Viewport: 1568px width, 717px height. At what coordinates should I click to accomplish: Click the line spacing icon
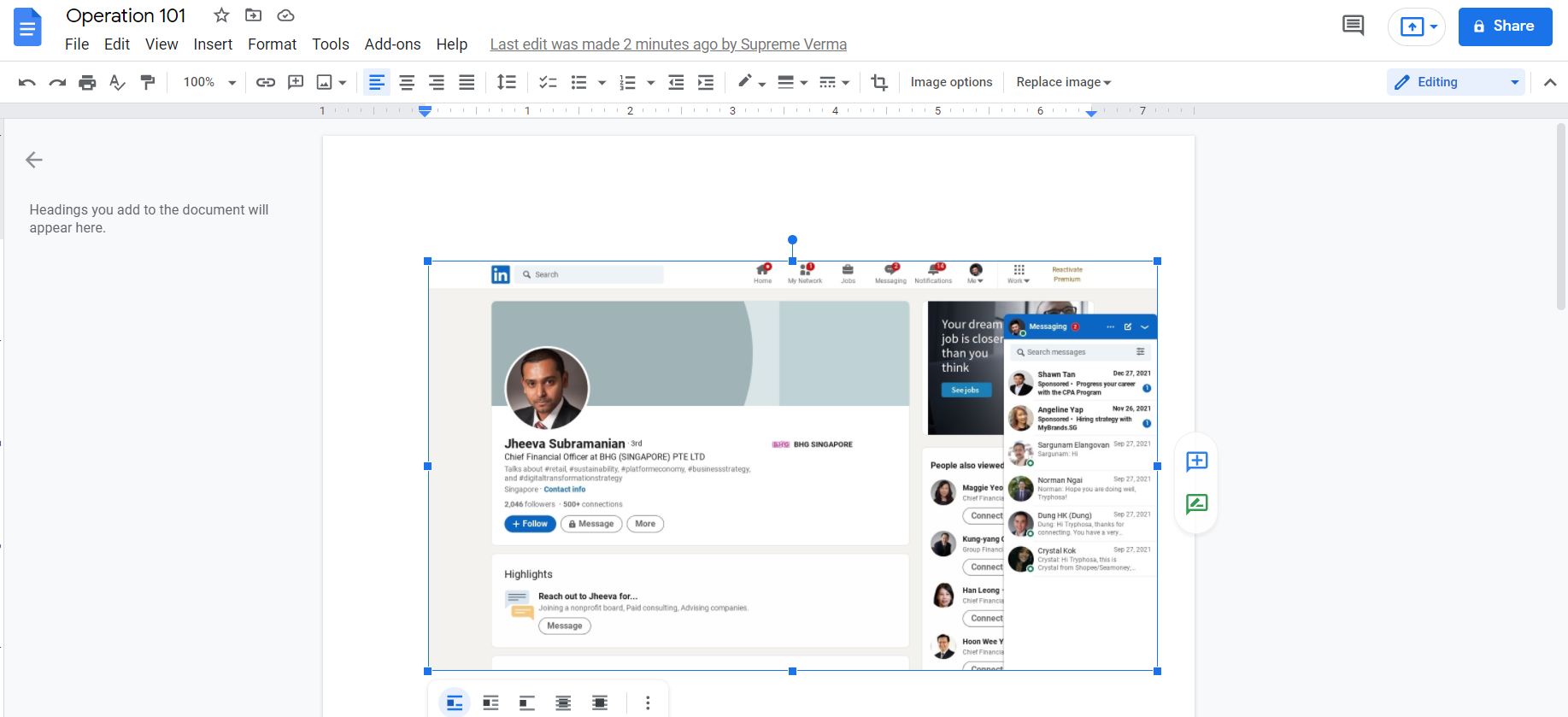coord(507,82)
